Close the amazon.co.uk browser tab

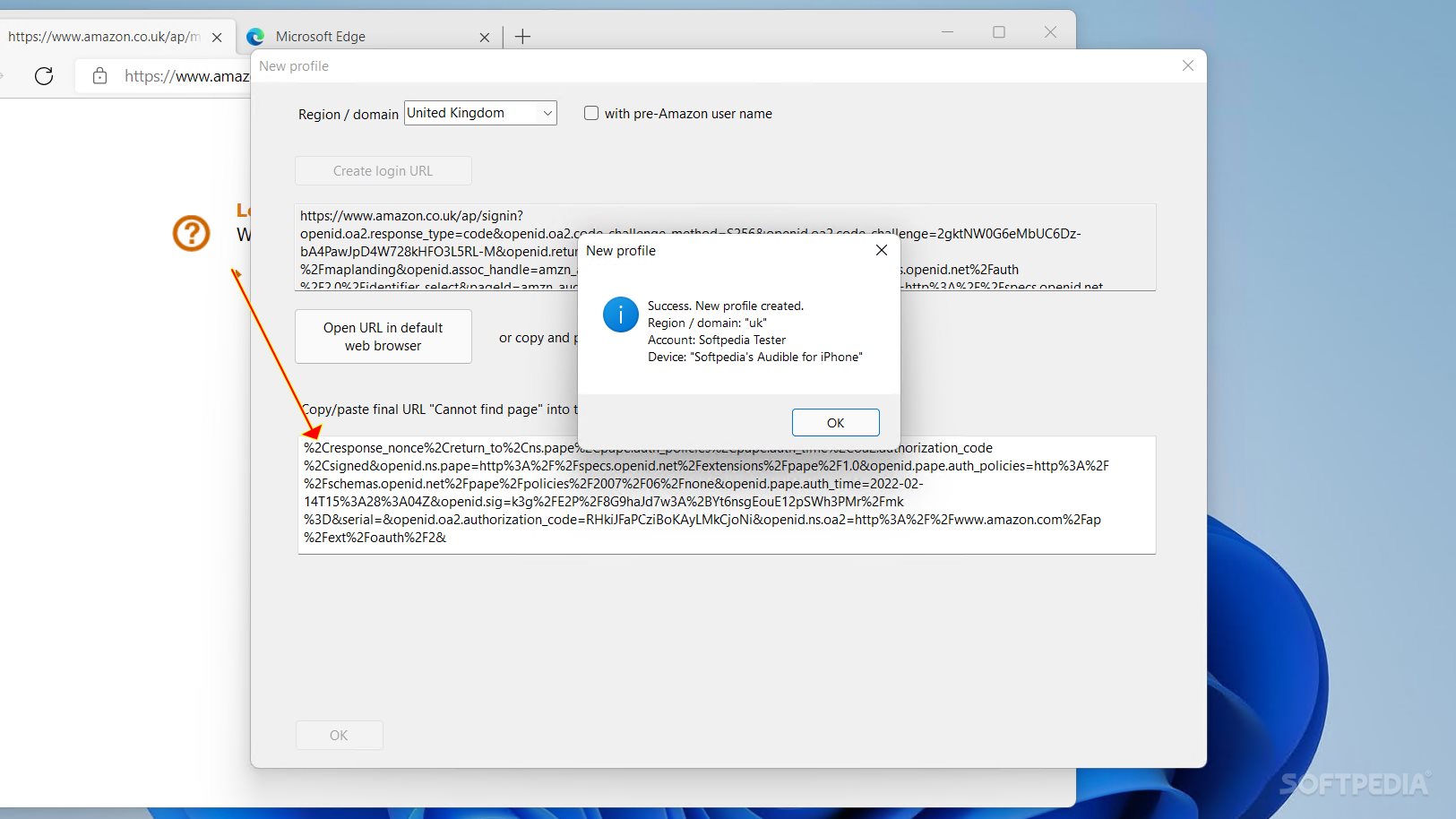[217, 38]
